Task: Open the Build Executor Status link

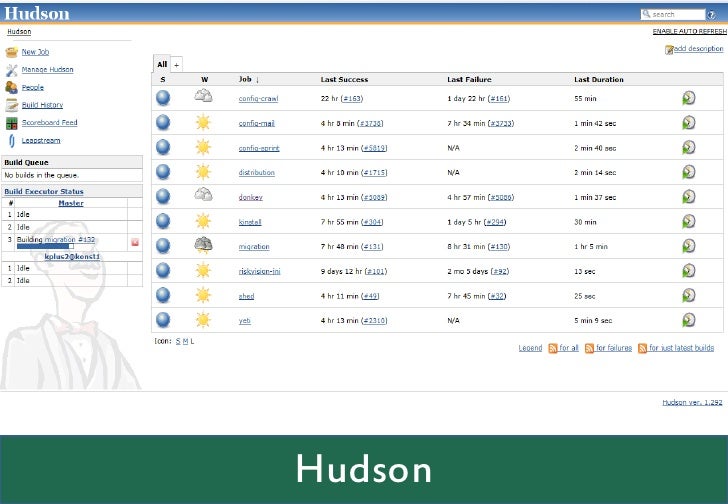Action: 44,191
